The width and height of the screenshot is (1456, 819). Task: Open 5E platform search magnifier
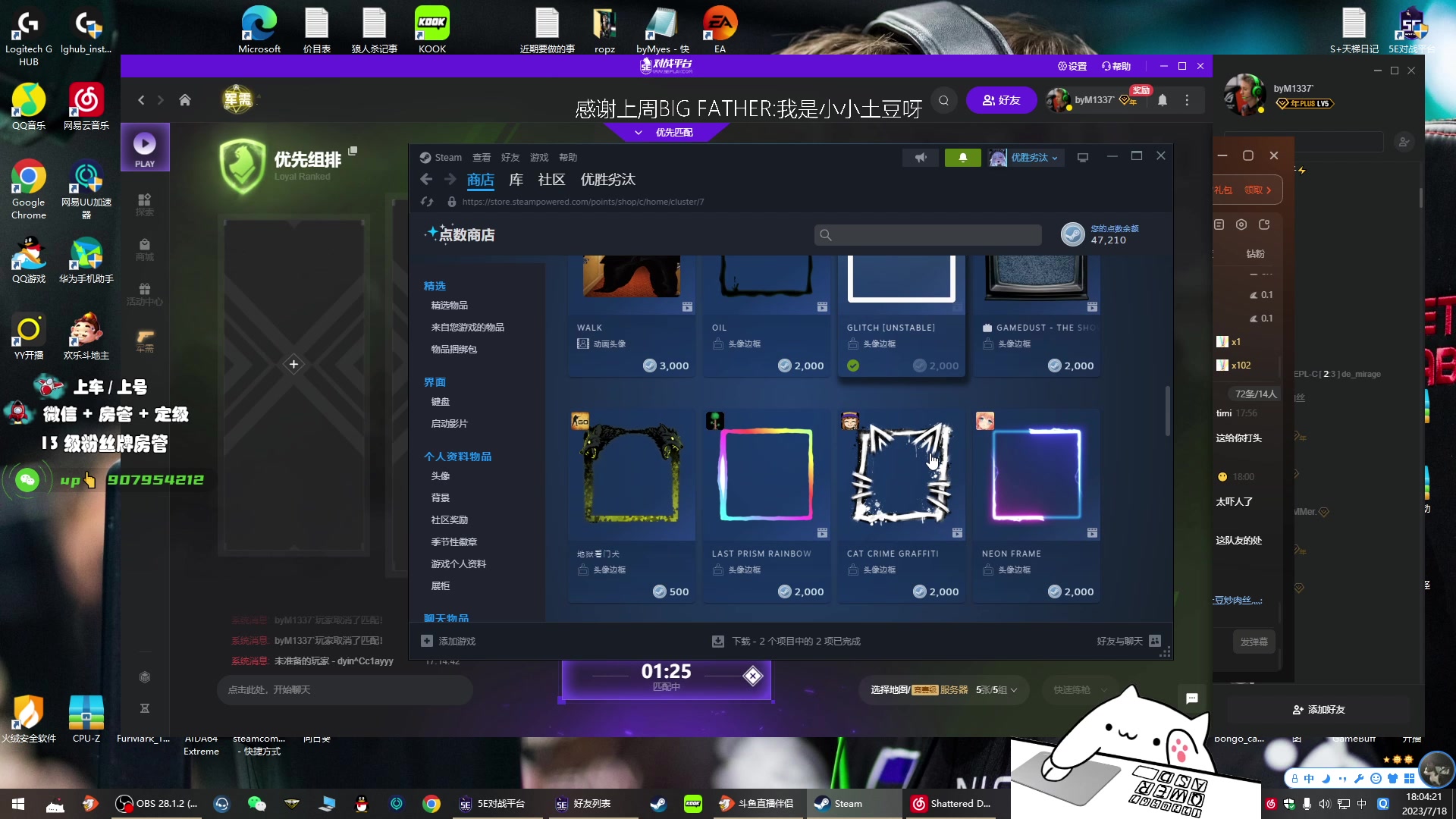click(x=944, y=100)
